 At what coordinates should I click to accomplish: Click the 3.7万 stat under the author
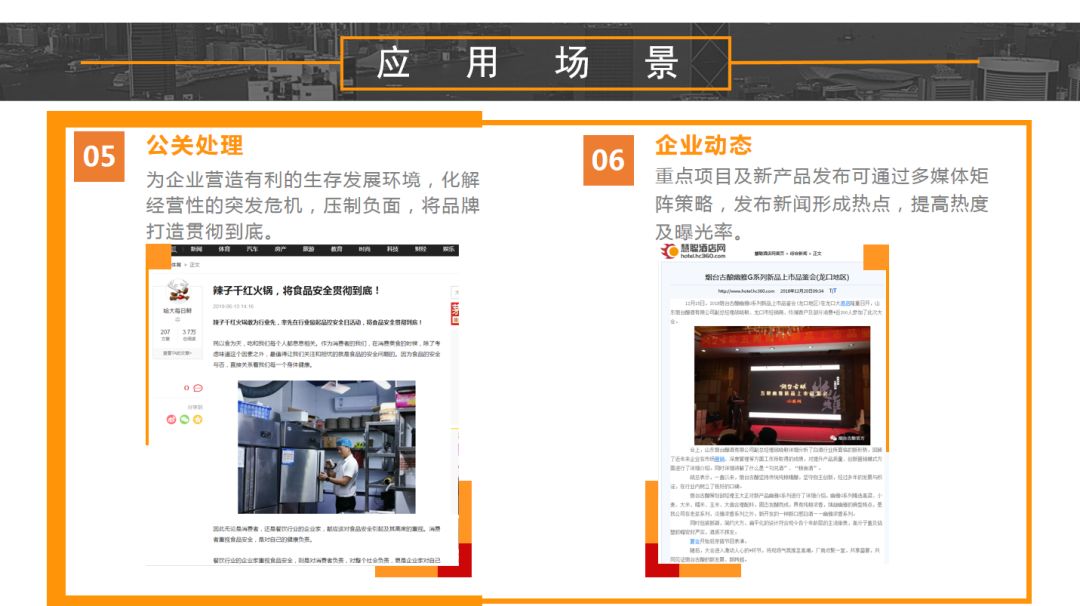pyautogui.click(x=189, y=332)
